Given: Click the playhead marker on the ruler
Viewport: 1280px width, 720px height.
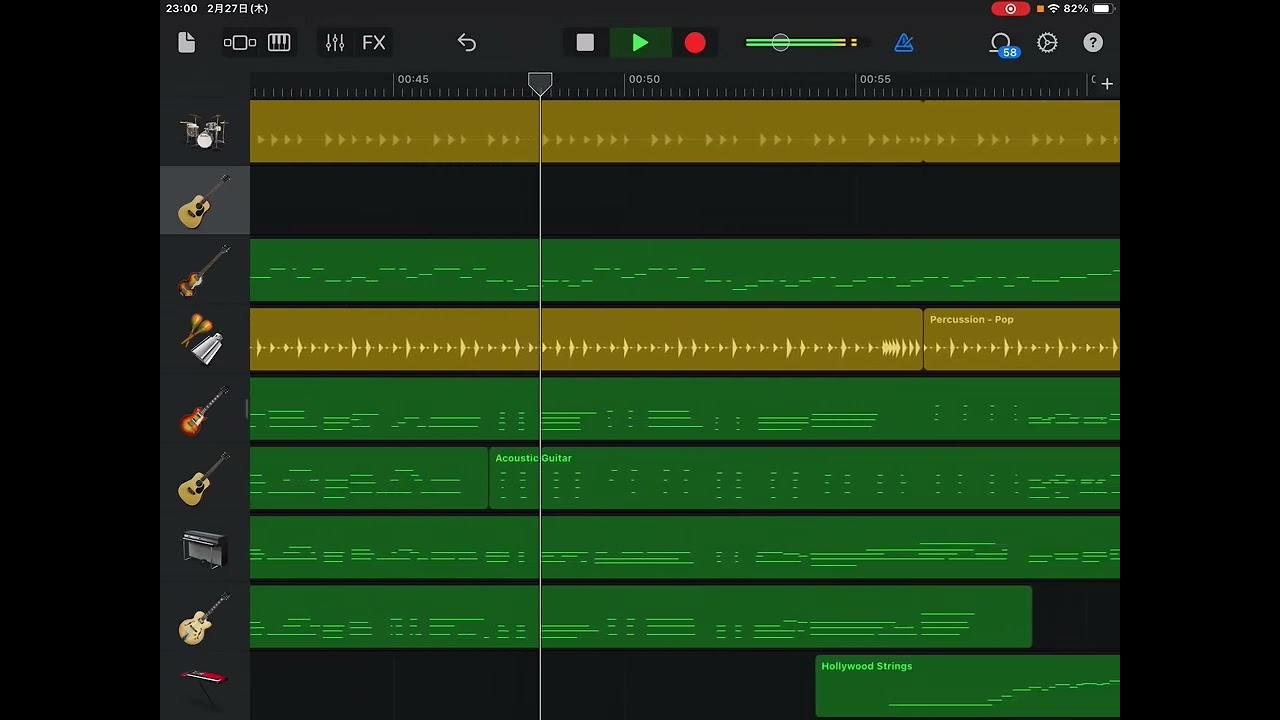Looking at the screenshot, I should tap(540, 82).
